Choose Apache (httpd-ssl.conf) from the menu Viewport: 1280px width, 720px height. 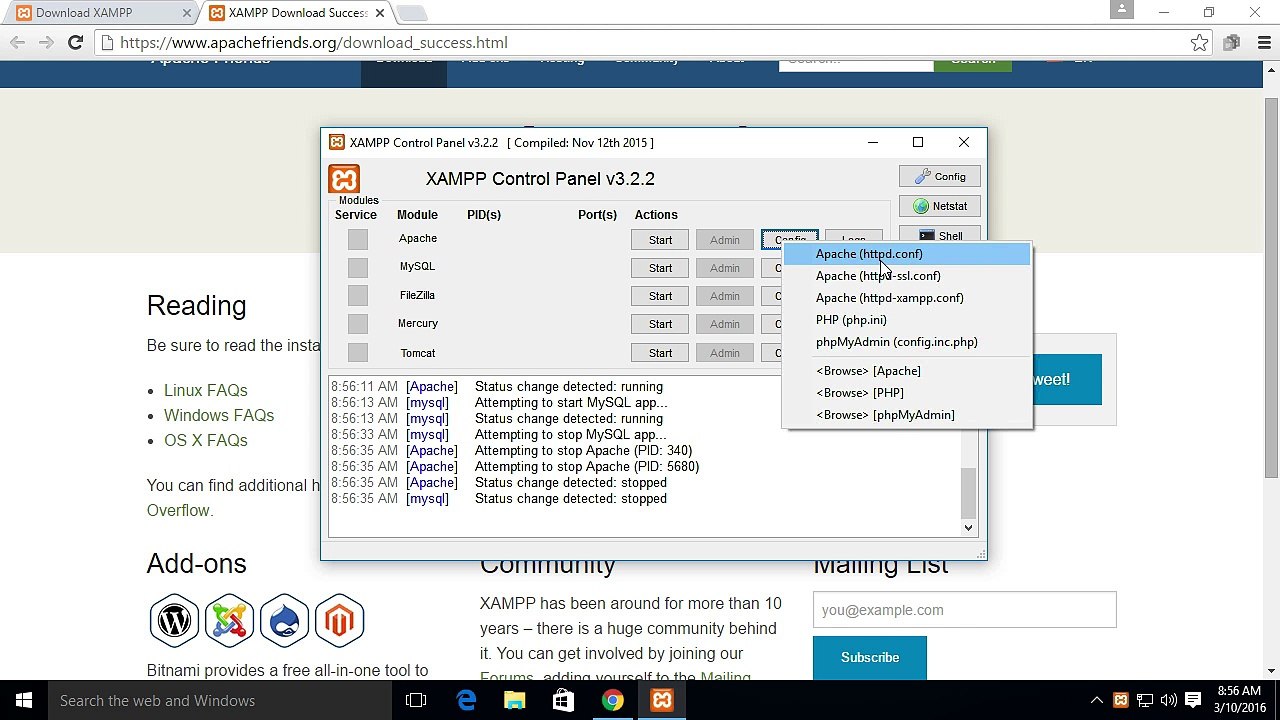907,276
